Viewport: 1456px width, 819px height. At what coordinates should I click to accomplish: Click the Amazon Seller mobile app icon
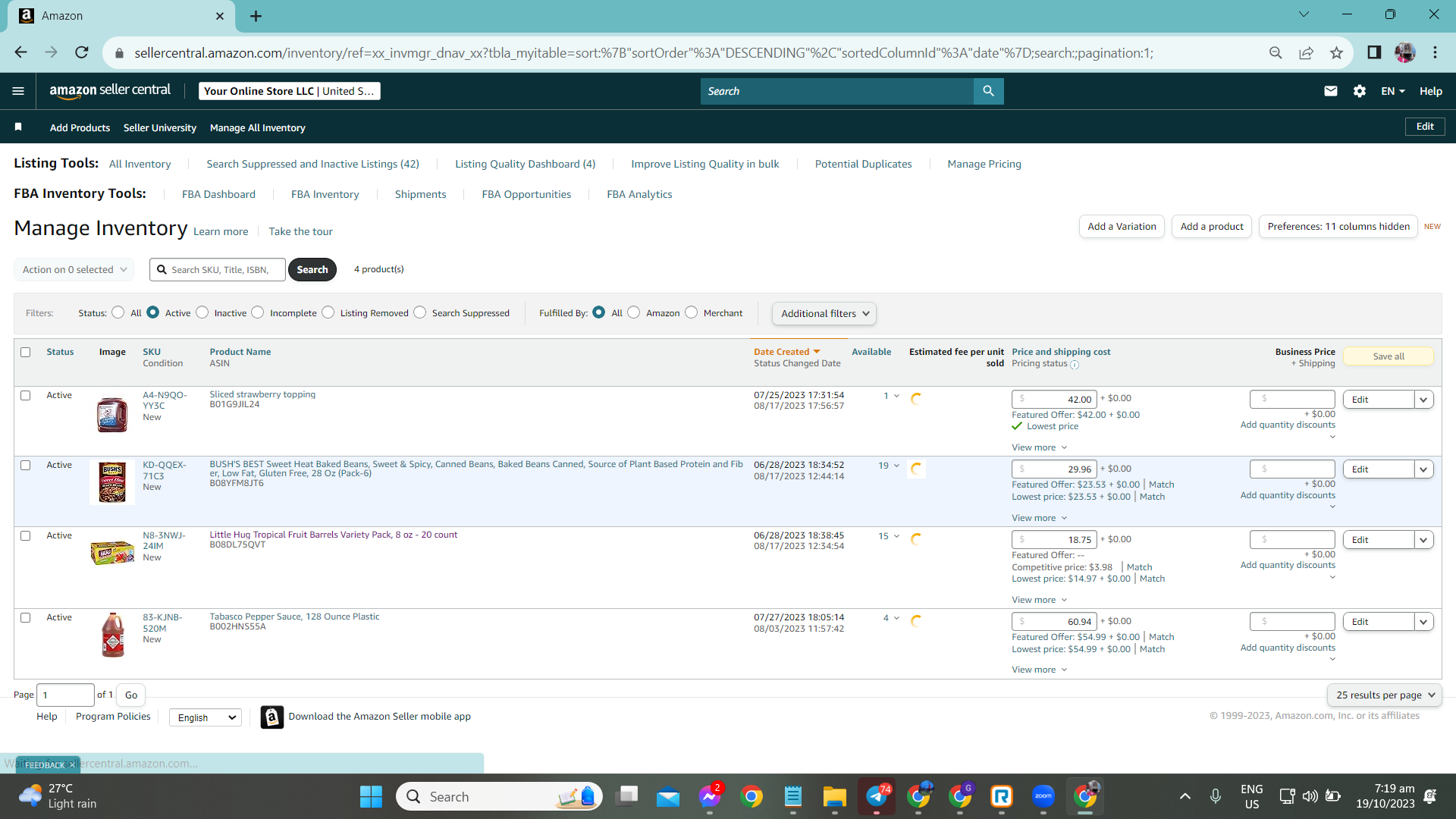click(x=272, y=717)
